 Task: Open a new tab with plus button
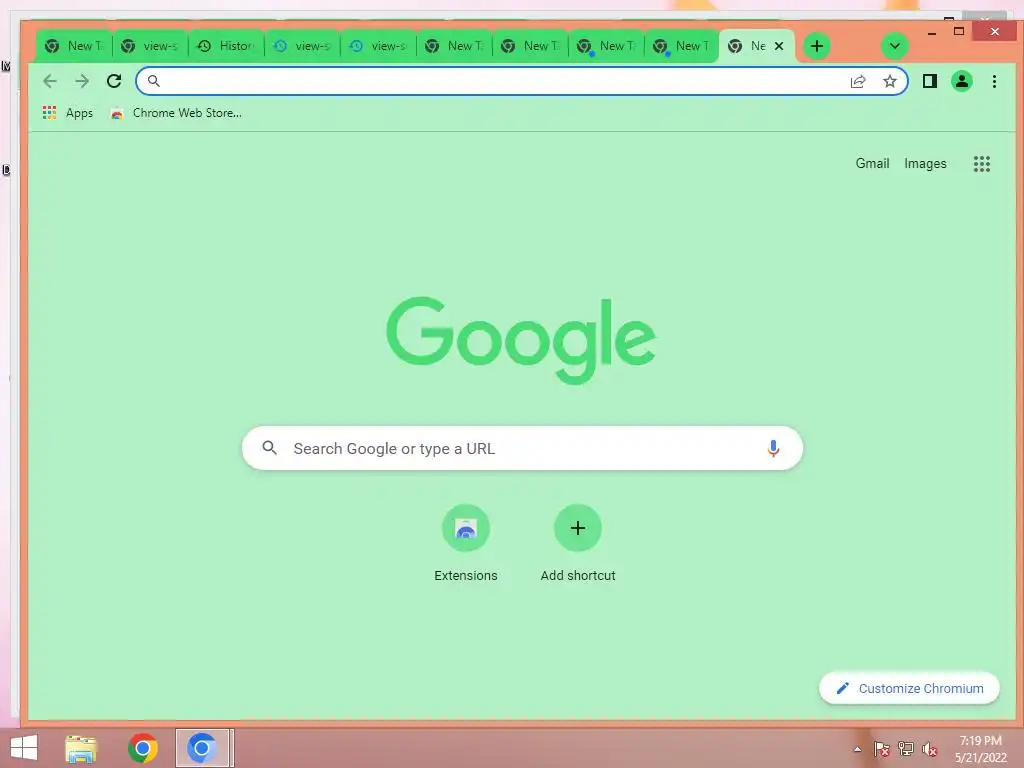click(816, 46)
